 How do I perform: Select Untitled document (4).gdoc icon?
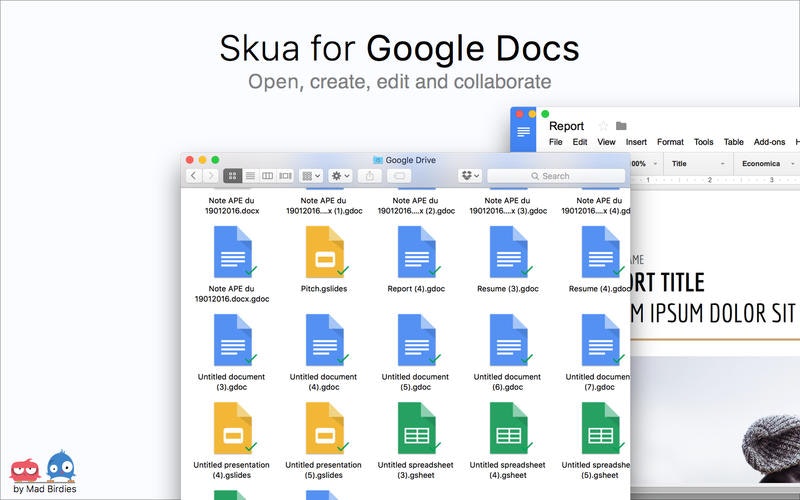pyautogui.click(x=324, y=340)
